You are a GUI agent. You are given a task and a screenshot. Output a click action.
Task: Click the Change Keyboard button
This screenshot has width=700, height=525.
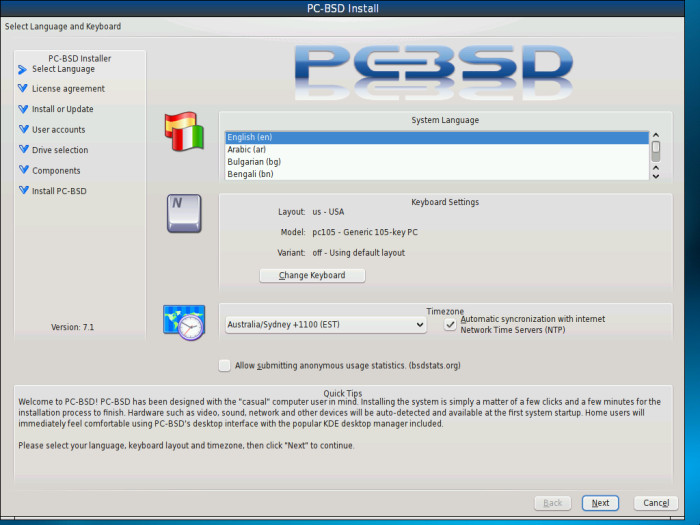312,275
